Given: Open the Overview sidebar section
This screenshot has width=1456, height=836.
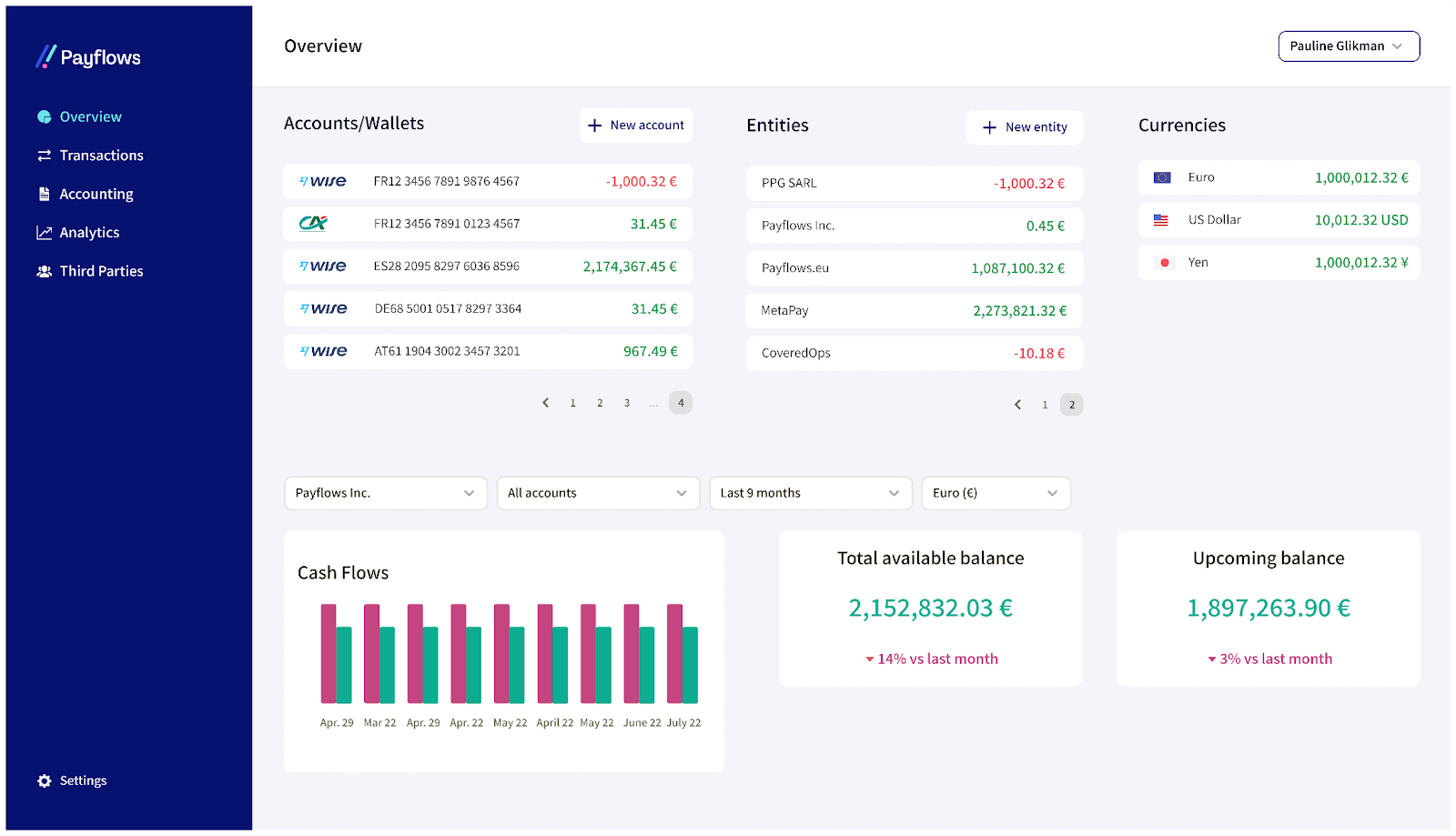Looking at the screenshot, I should tap(90, 116).
